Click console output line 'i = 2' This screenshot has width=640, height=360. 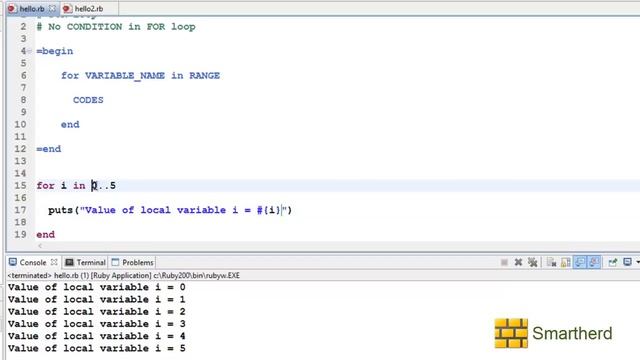click(96, 312)
